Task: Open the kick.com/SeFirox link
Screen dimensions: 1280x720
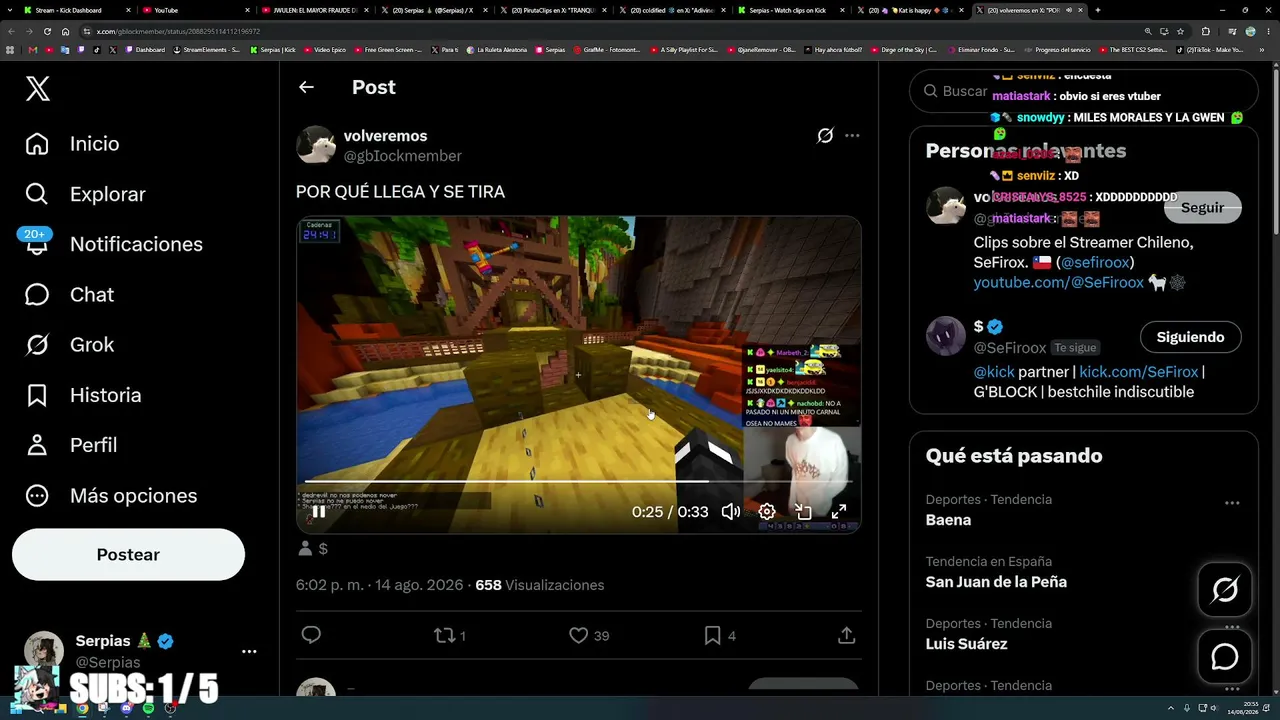Action: 1139,372
